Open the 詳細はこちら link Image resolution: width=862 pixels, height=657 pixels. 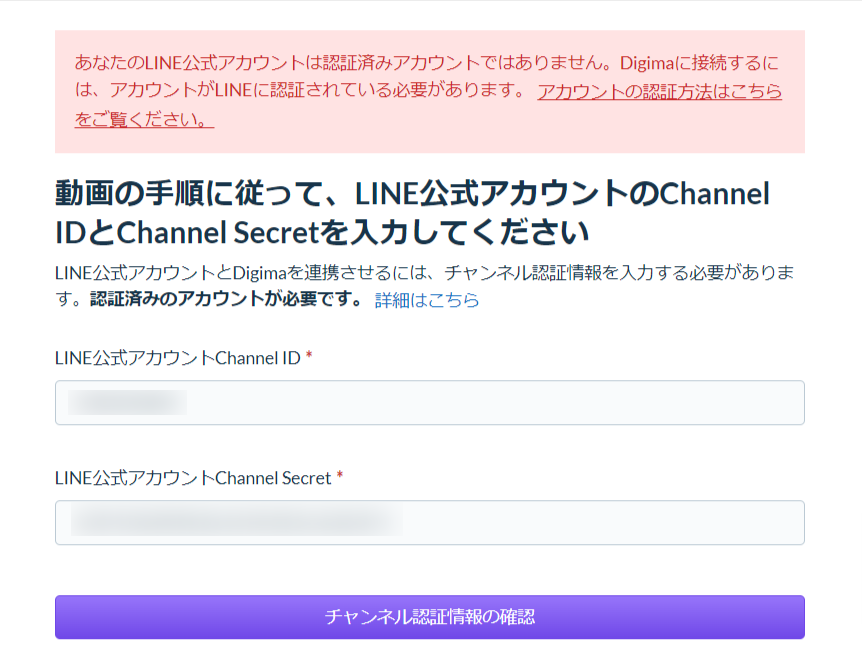pyautogui.click(x=427, y=300)
